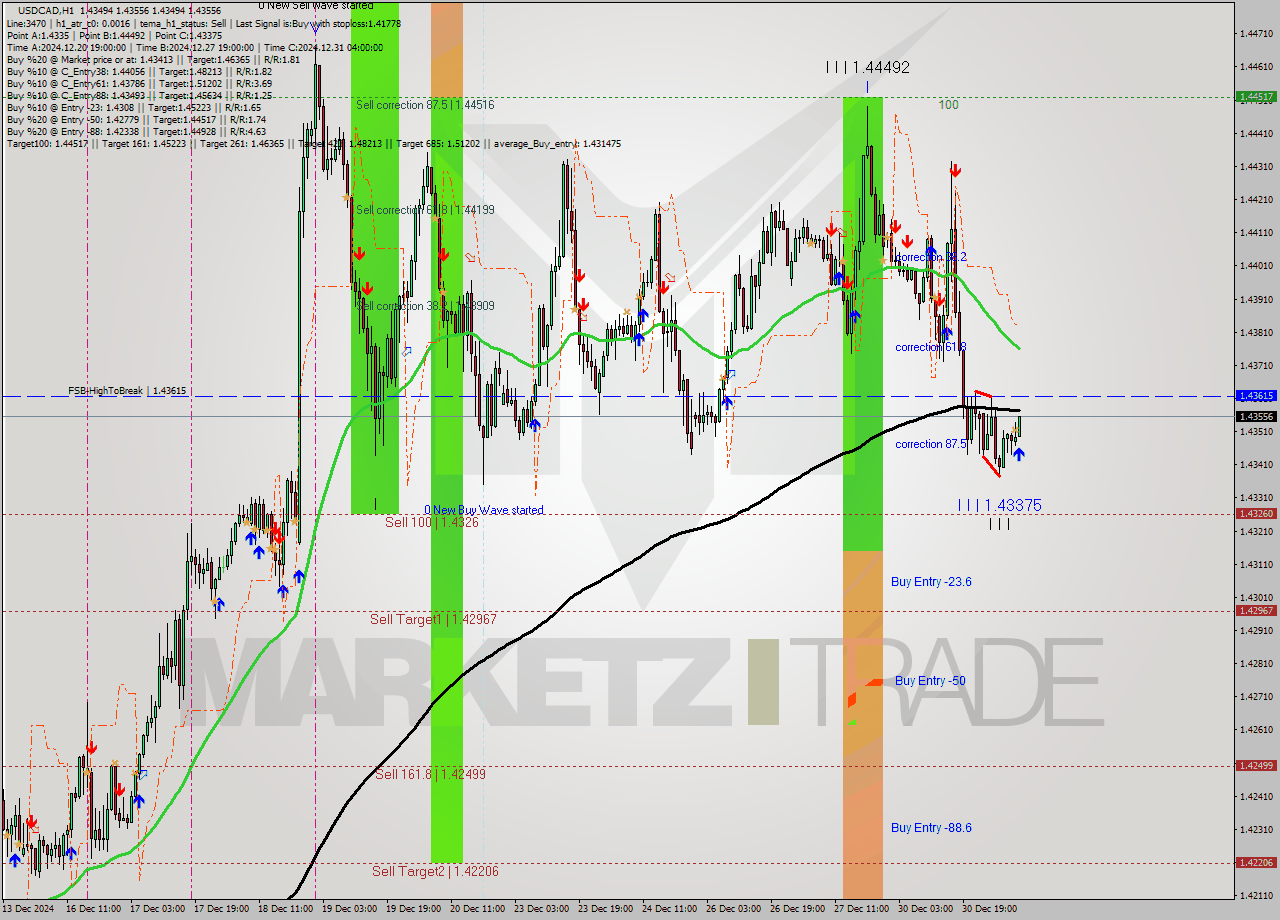Click the Sell correction 87.5 label

[x=425, y=104]
